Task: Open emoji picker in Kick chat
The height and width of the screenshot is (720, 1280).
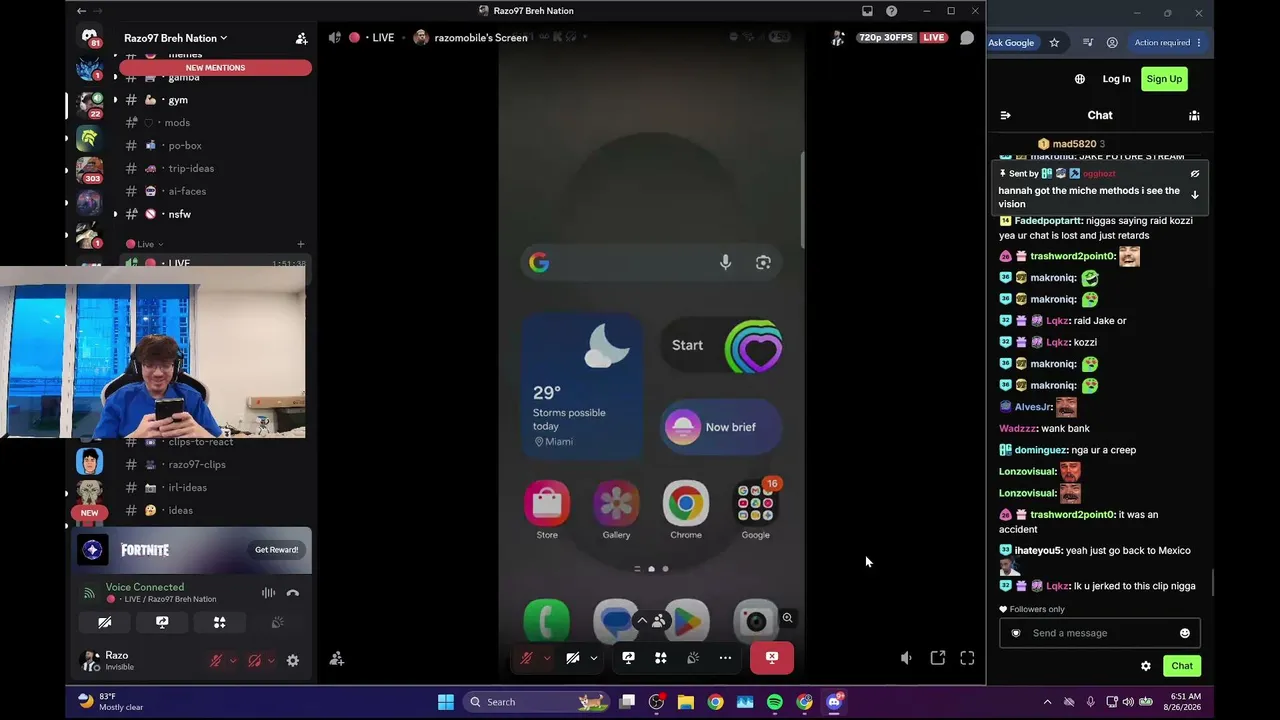Action: [x=1185, y=633]
